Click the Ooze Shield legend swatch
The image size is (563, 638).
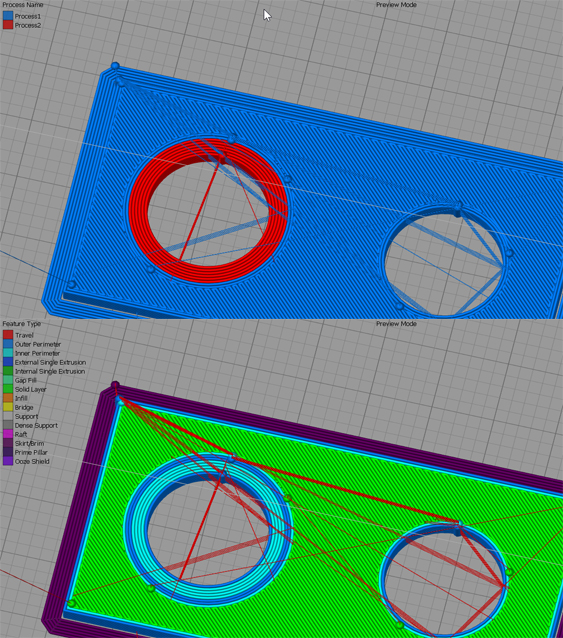8,461
